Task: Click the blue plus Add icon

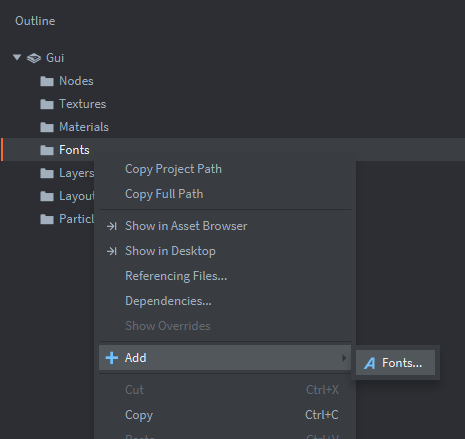Action: pos(112,358)
